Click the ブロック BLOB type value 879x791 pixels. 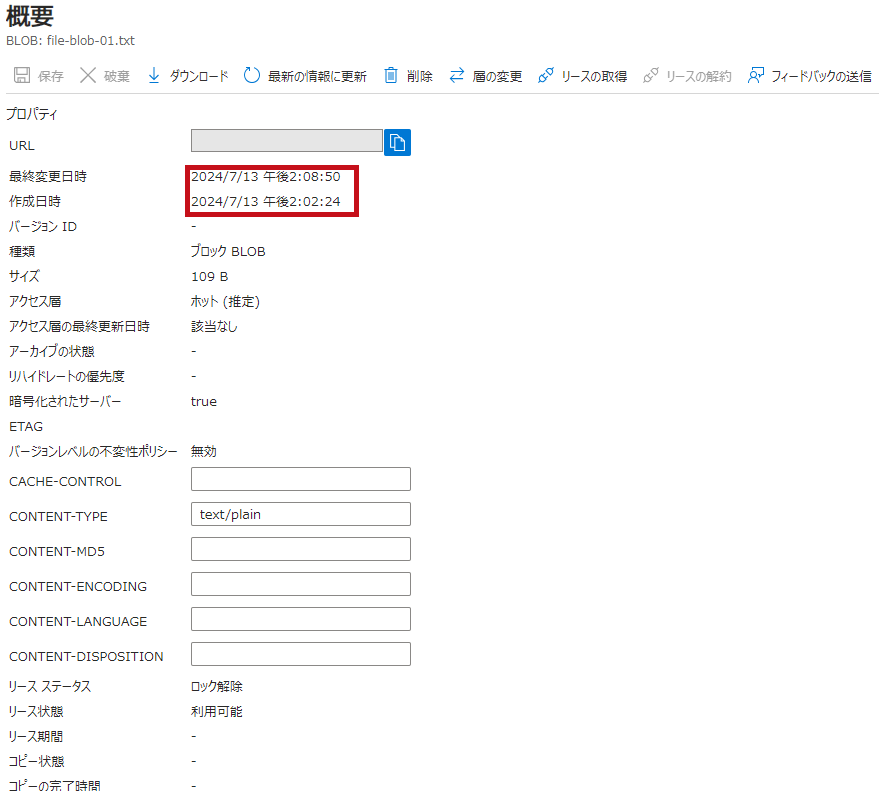[x=228, y=252]
